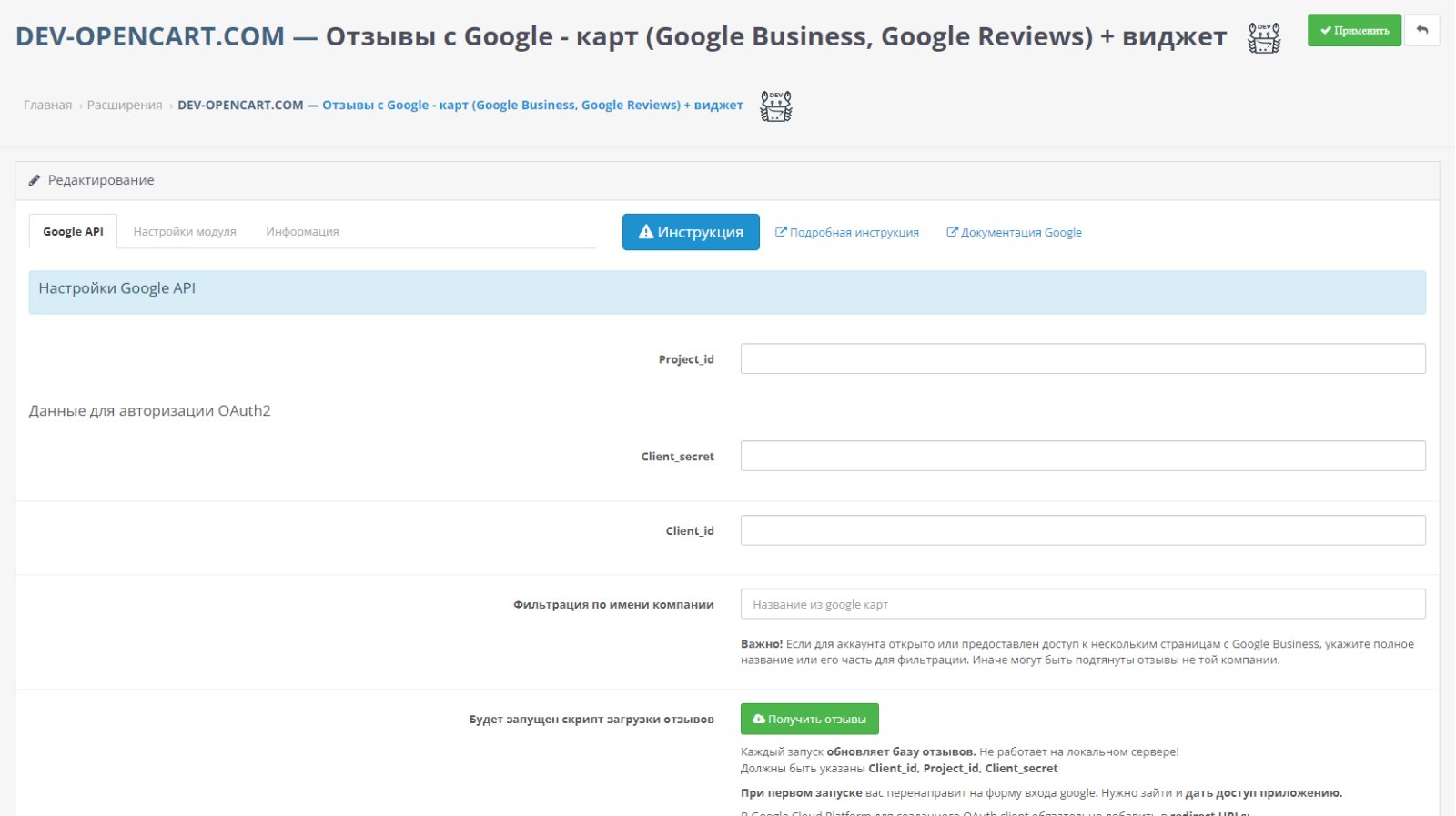
Task: Click the Project_id label
Action: [686, 359]
